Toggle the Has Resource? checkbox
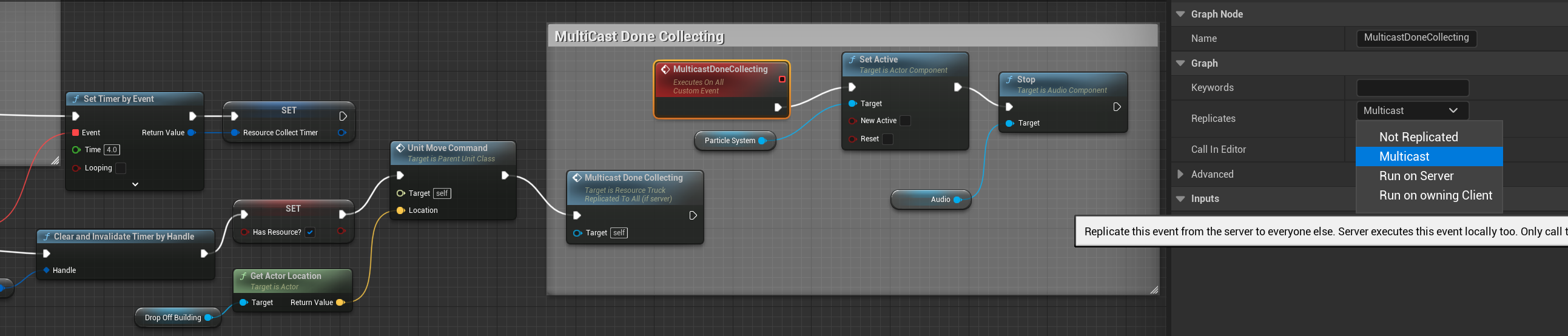The image size is (1568, 336). 310,232
